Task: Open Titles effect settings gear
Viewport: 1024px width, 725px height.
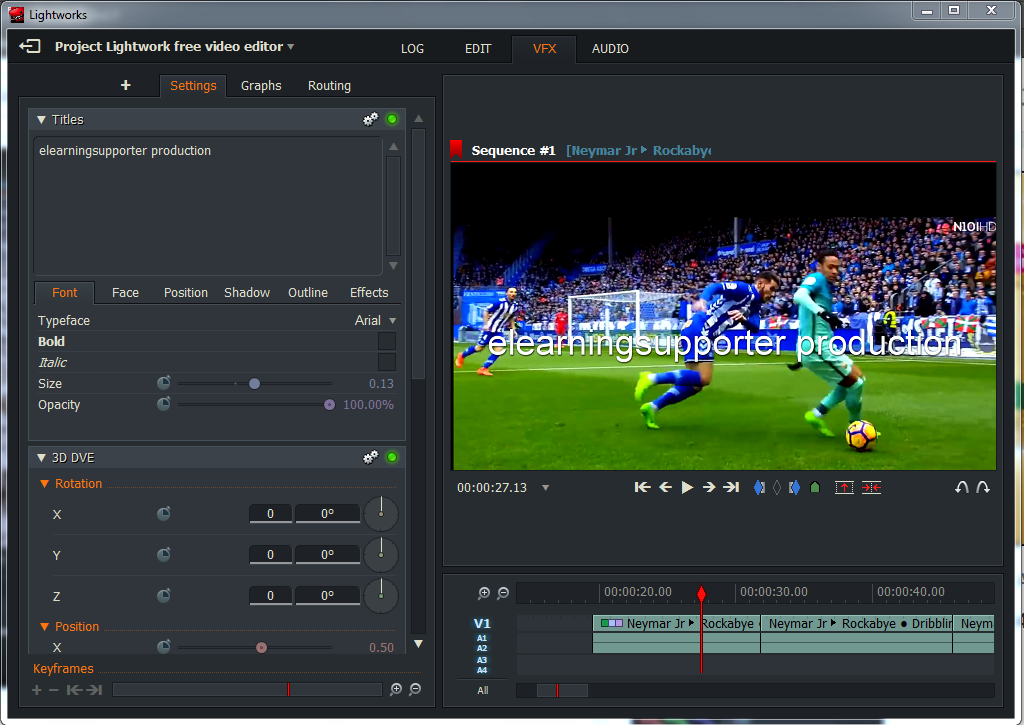Action: point(370,119)
